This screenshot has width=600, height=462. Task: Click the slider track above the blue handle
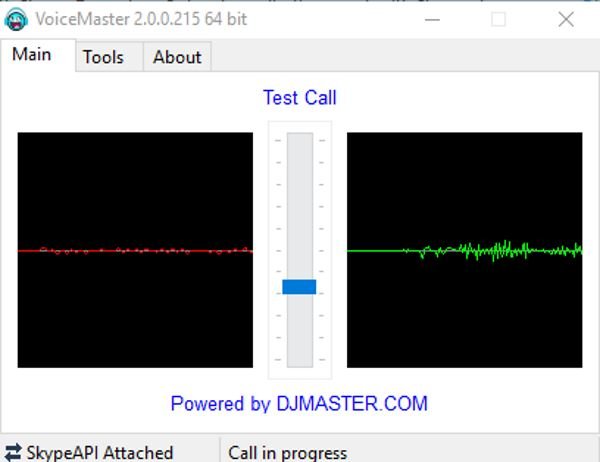pyautogui.click(x=300, y=206)
